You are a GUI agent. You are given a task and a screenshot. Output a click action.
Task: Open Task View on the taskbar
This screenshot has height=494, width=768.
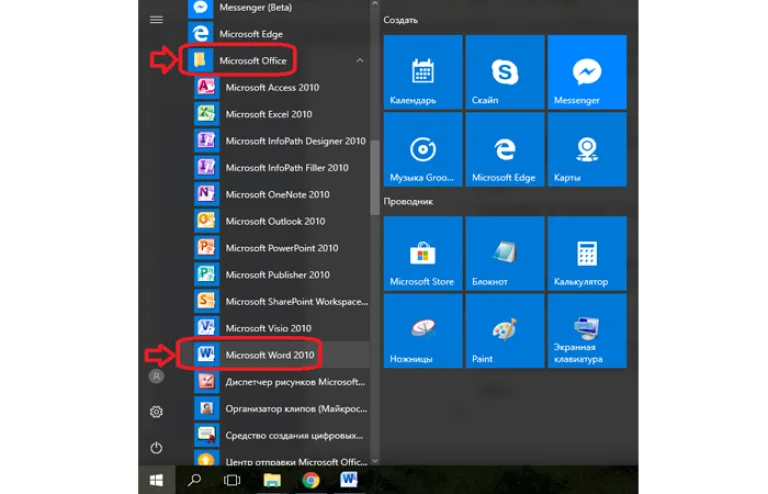pyautogui.click(x=232, y=480)
